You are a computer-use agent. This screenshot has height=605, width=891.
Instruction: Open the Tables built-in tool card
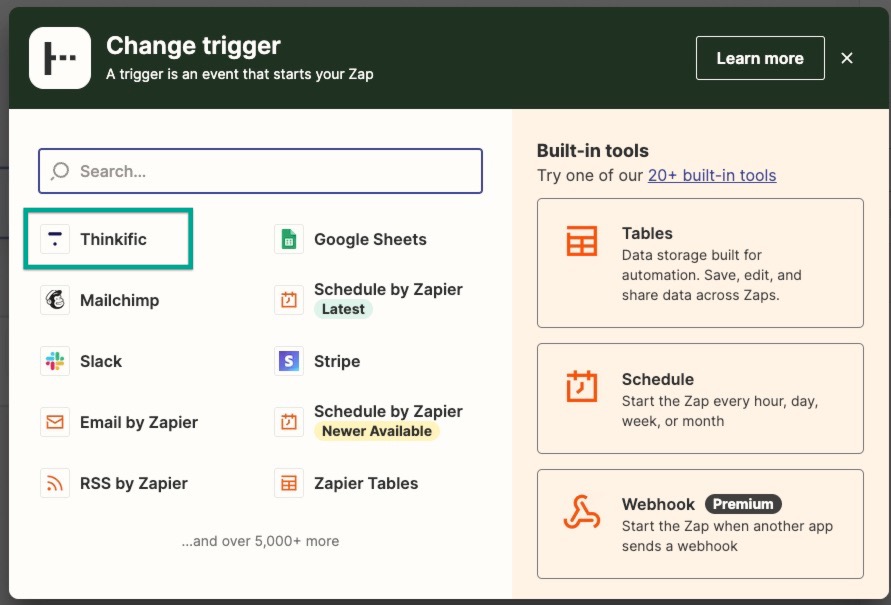(x=699, y=263)
